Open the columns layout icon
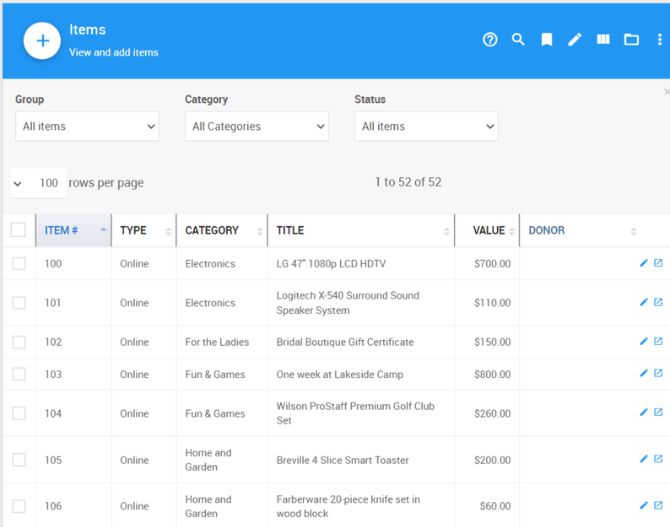The image size is (670, 527). tap(603, 40)
